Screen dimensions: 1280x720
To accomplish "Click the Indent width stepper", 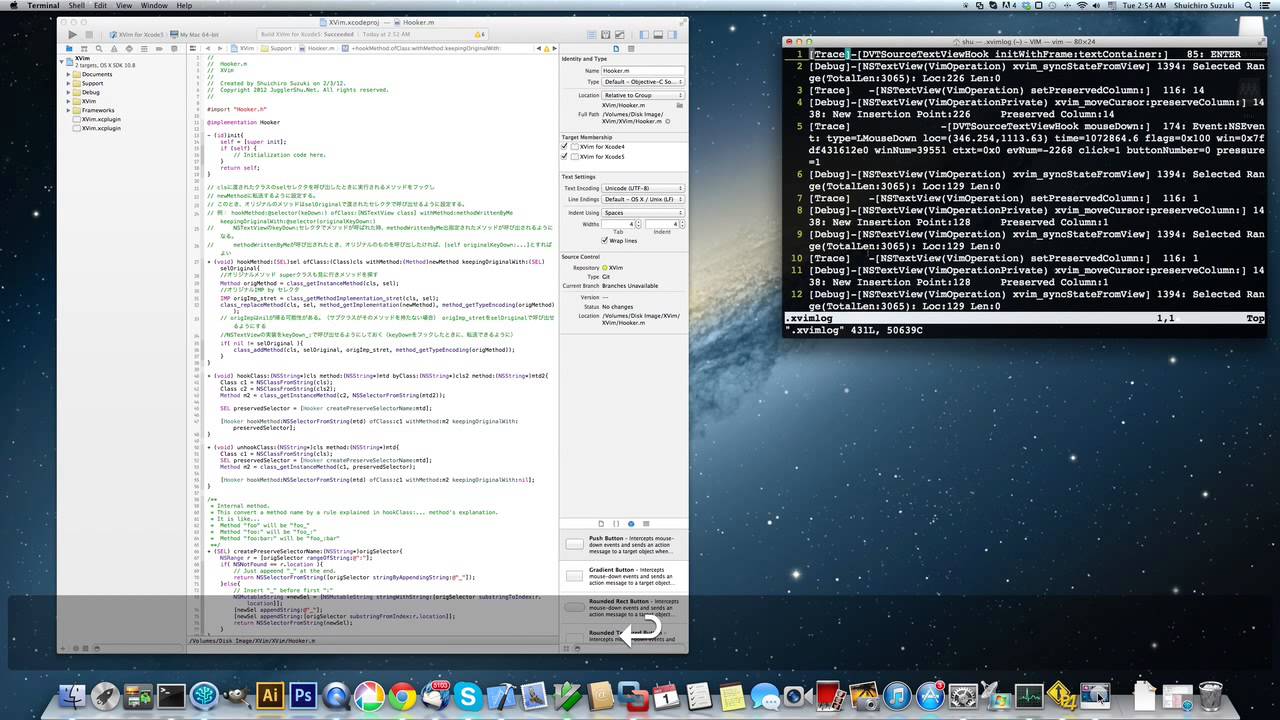I will (x=682, y=224).
